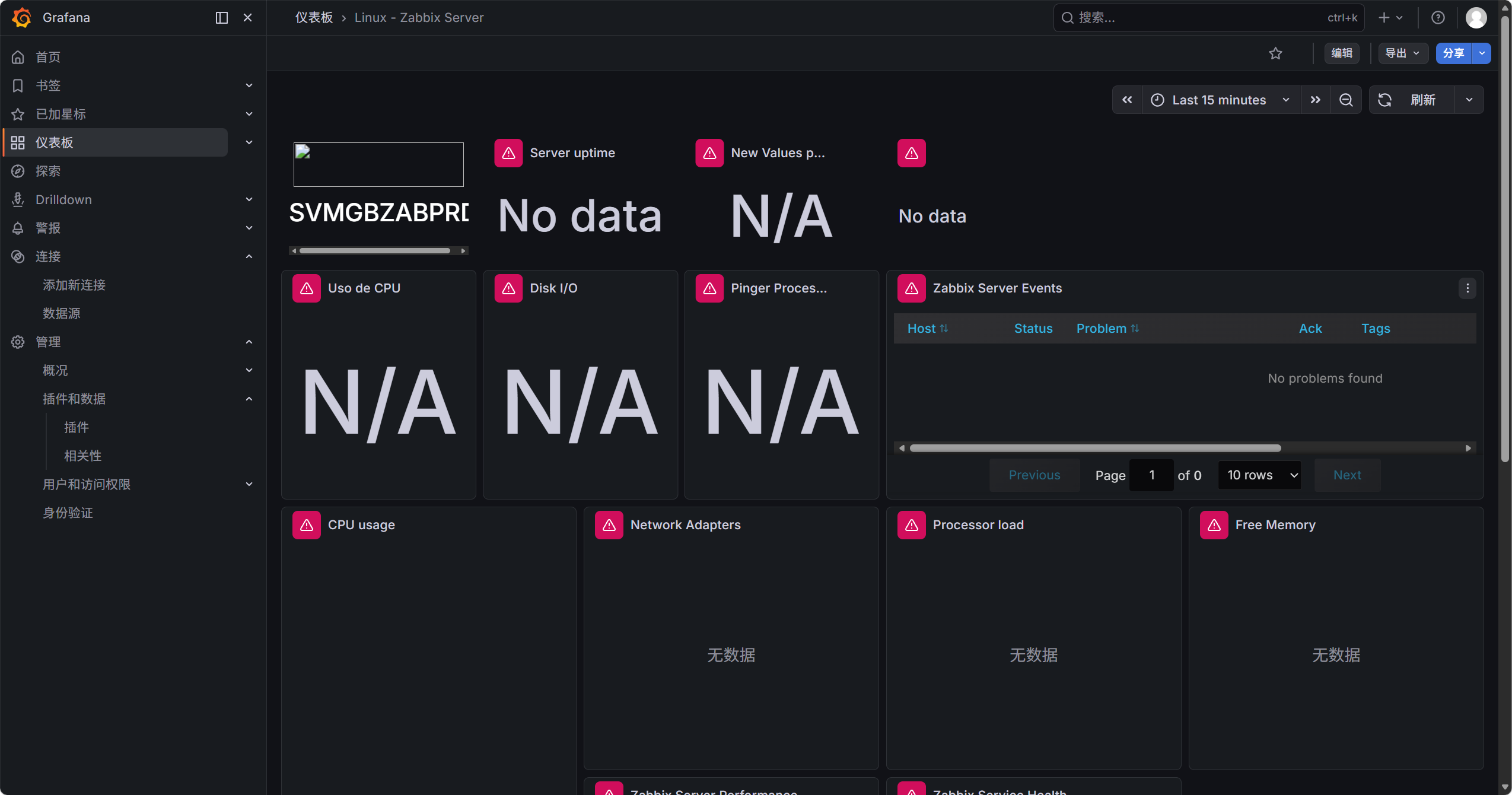This screenshot has width=1512, height=795.
Task: Click the Uso de CPU warning icon
Action: pos(307,288)
